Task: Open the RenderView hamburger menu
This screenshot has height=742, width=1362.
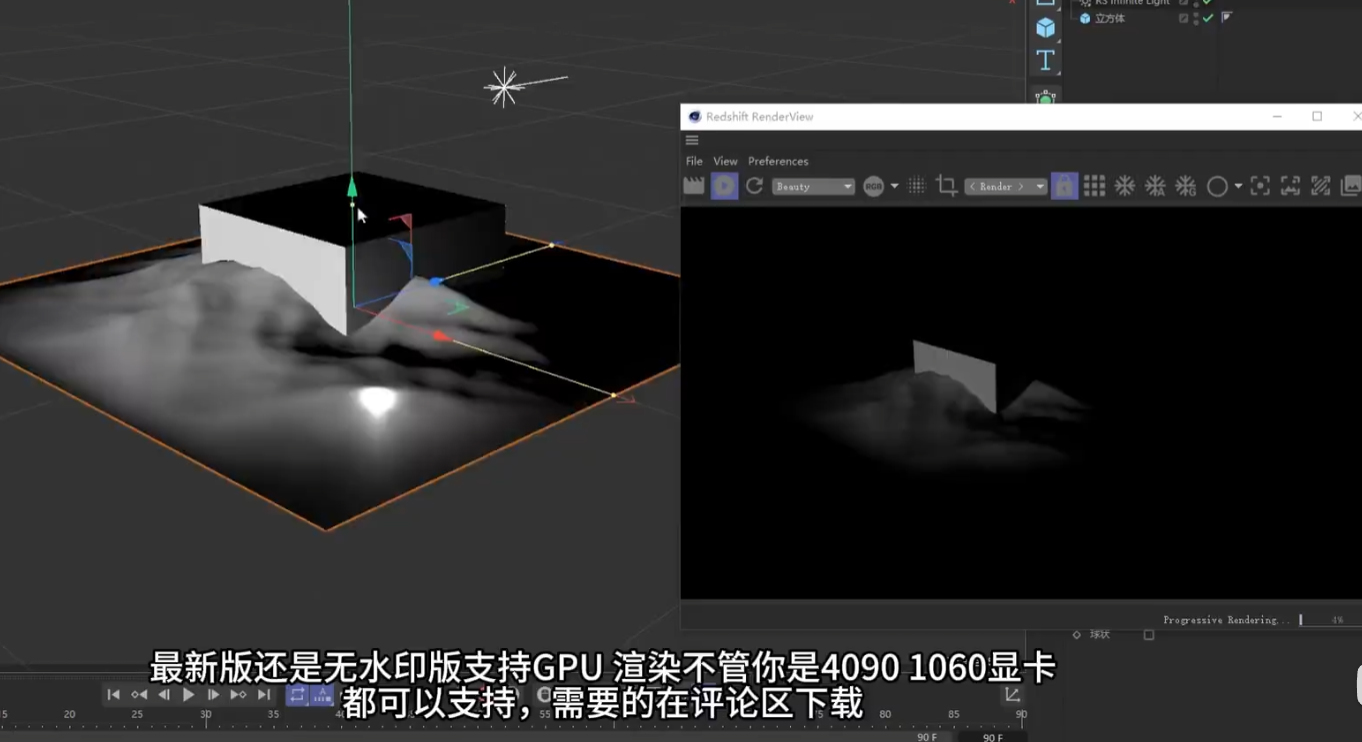Action: [x=691, y=139]
